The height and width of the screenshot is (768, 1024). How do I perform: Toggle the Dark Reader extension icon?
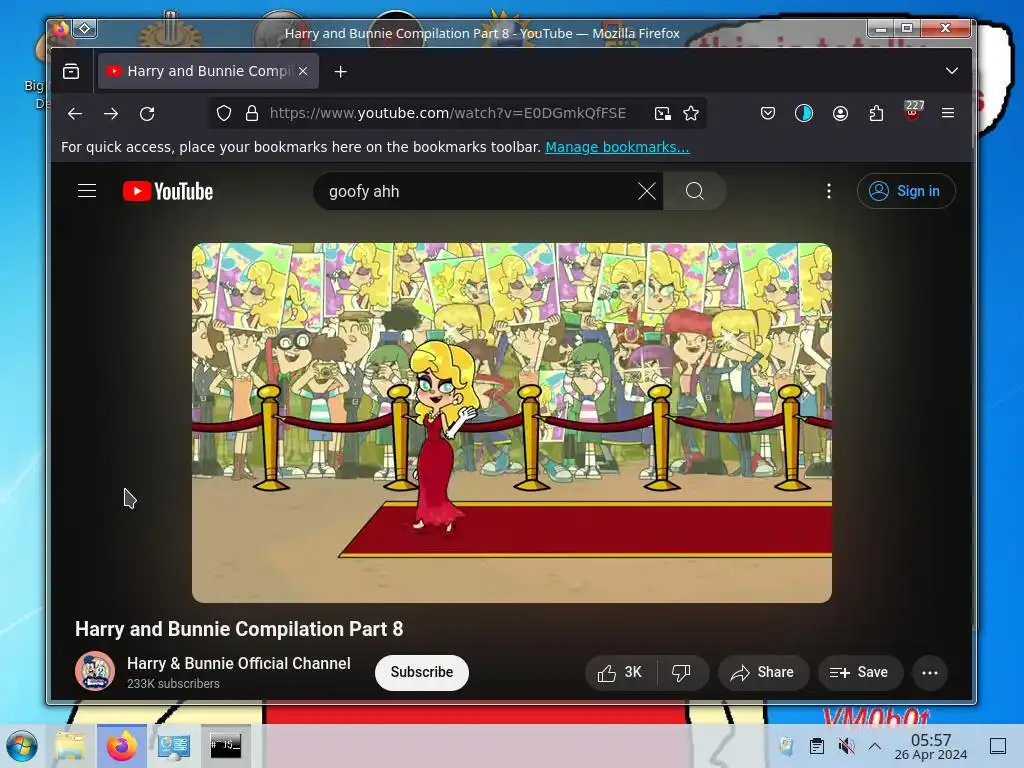804,114
